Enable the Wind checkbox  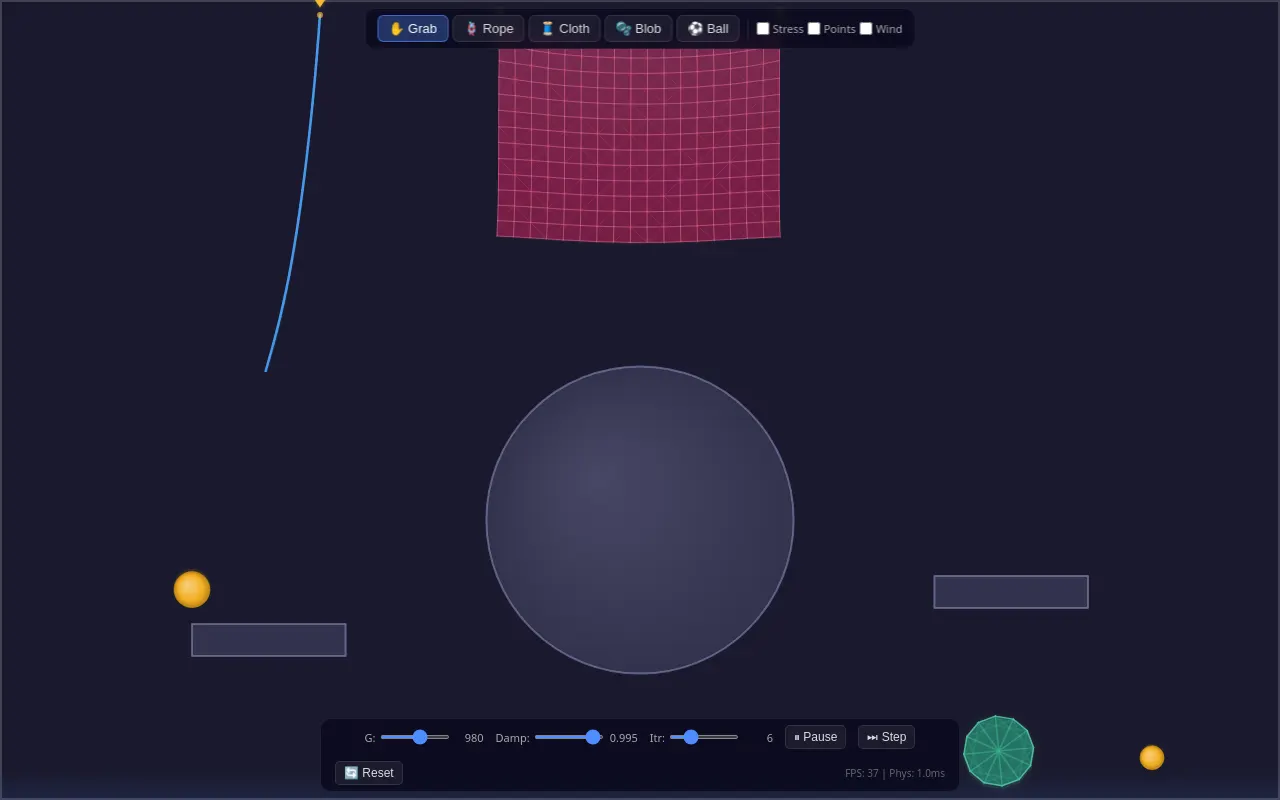pos(866,29)
